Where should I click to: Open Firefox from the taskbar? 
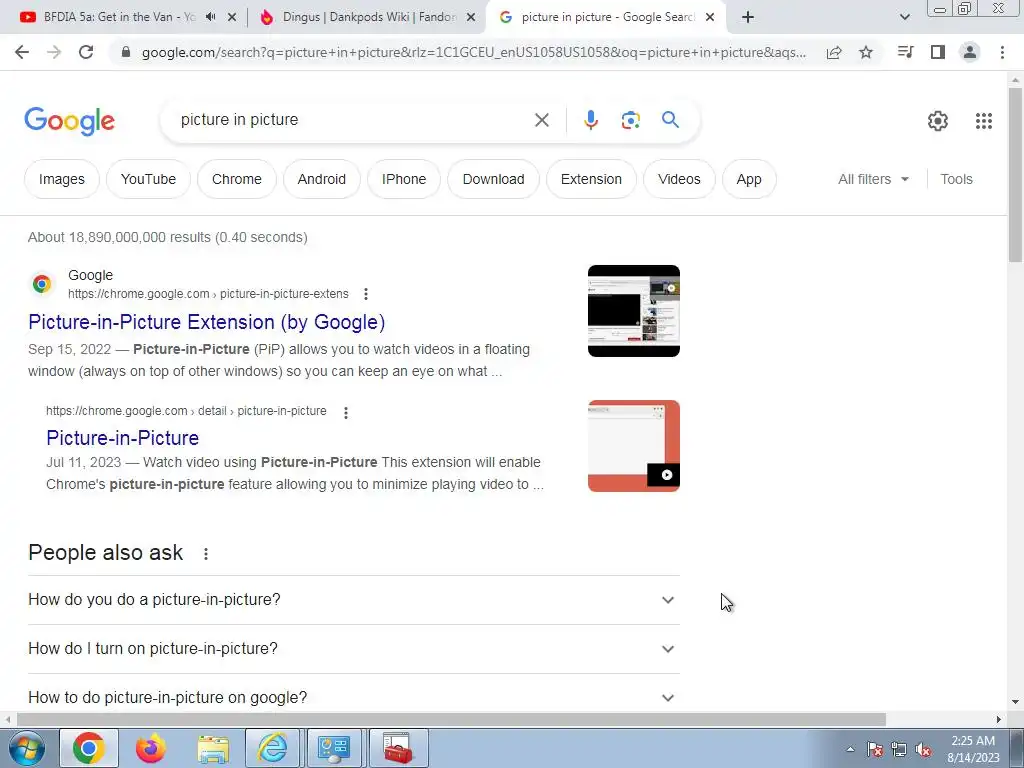click(151, 748)
